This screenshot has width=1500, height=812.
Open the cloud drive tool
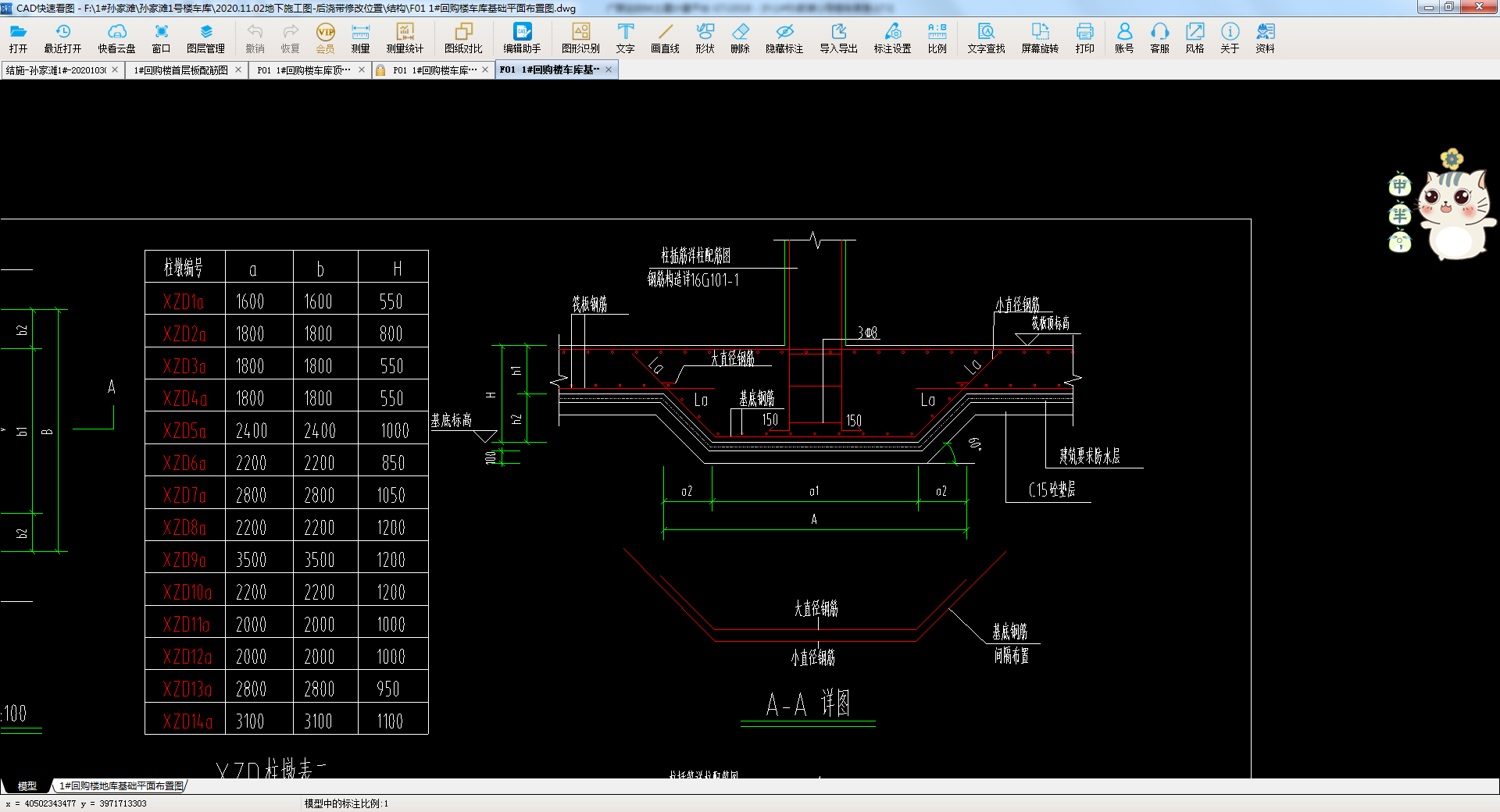pos(116,37)
